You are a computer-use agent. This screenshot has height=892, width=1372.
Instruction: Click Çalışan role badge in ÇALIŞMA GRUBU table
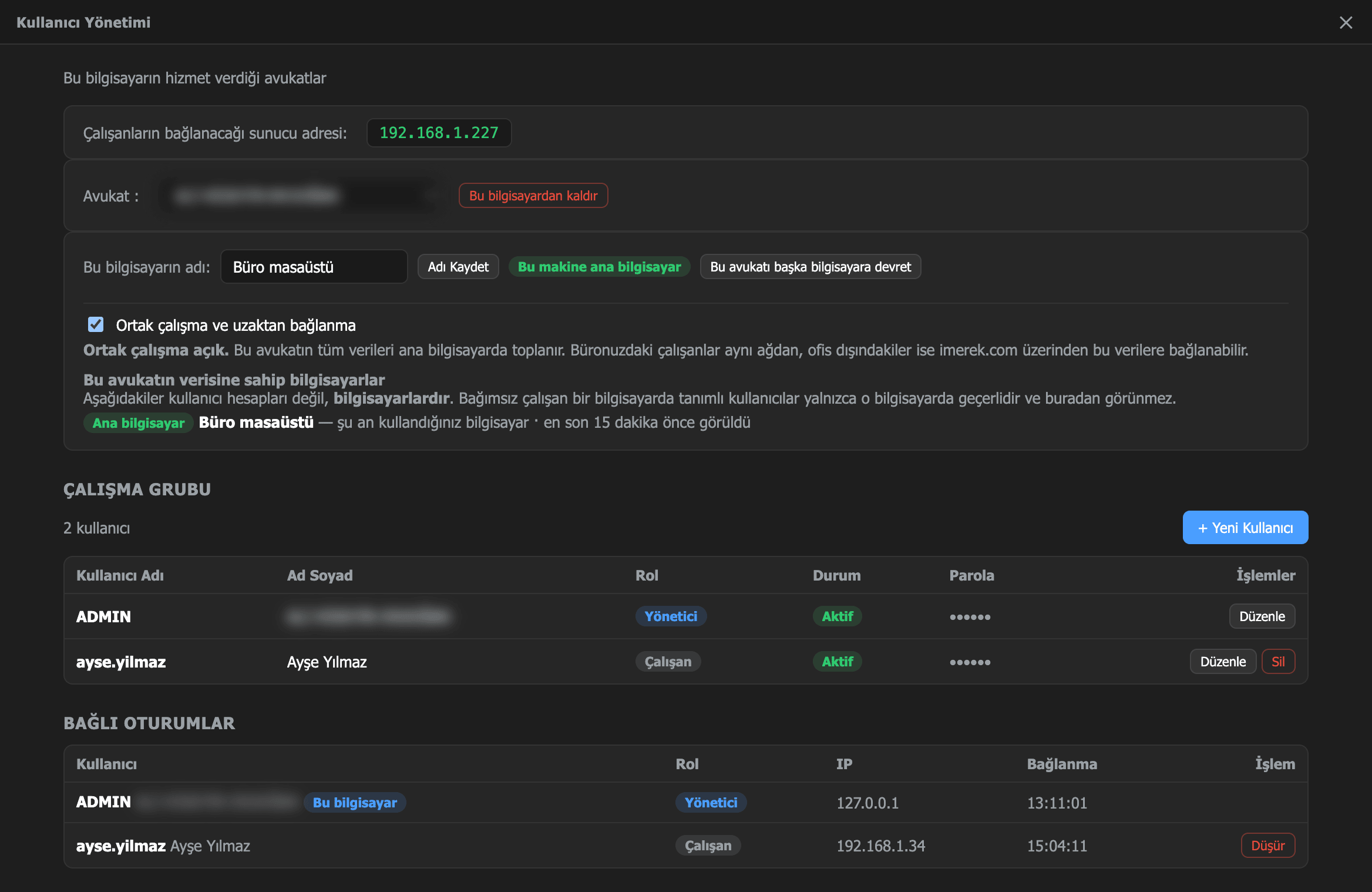pyautogui.click(x=668, y=662)
